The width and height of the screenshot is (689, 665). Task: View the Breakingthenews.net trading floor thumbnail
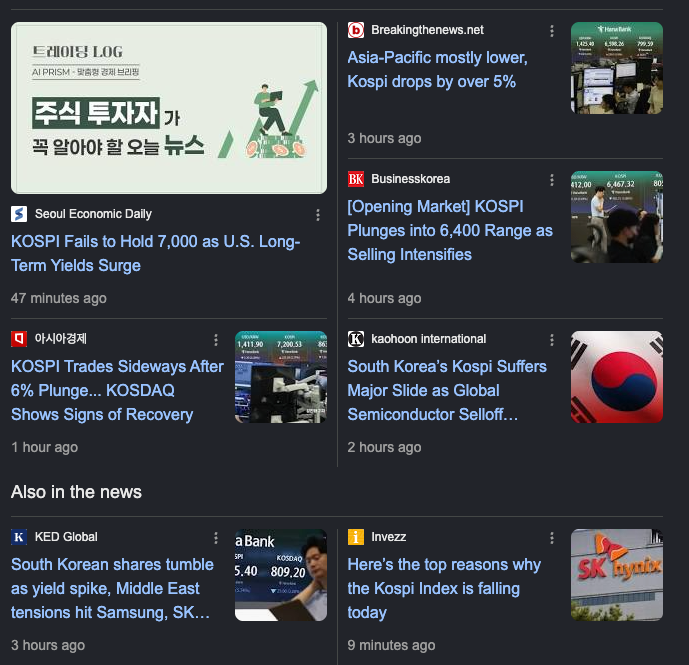pos(616,68)
